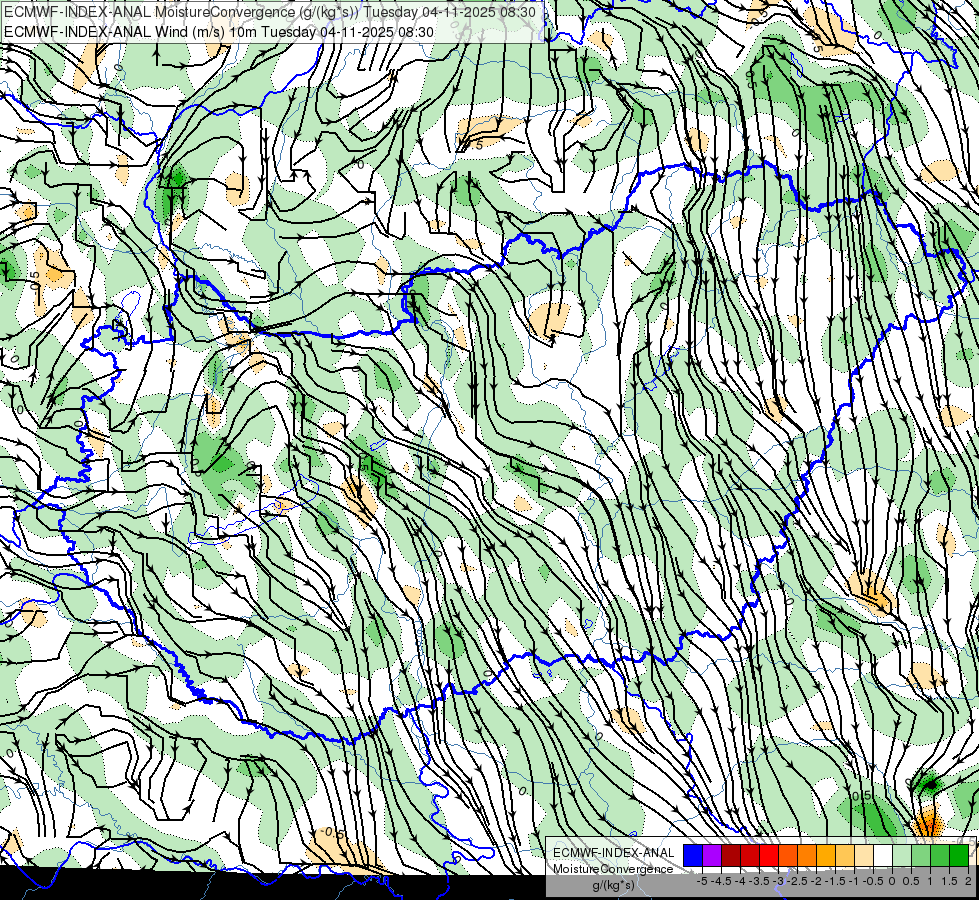Click the '-4.5' value on the legend scale

(x=721, y=881)
